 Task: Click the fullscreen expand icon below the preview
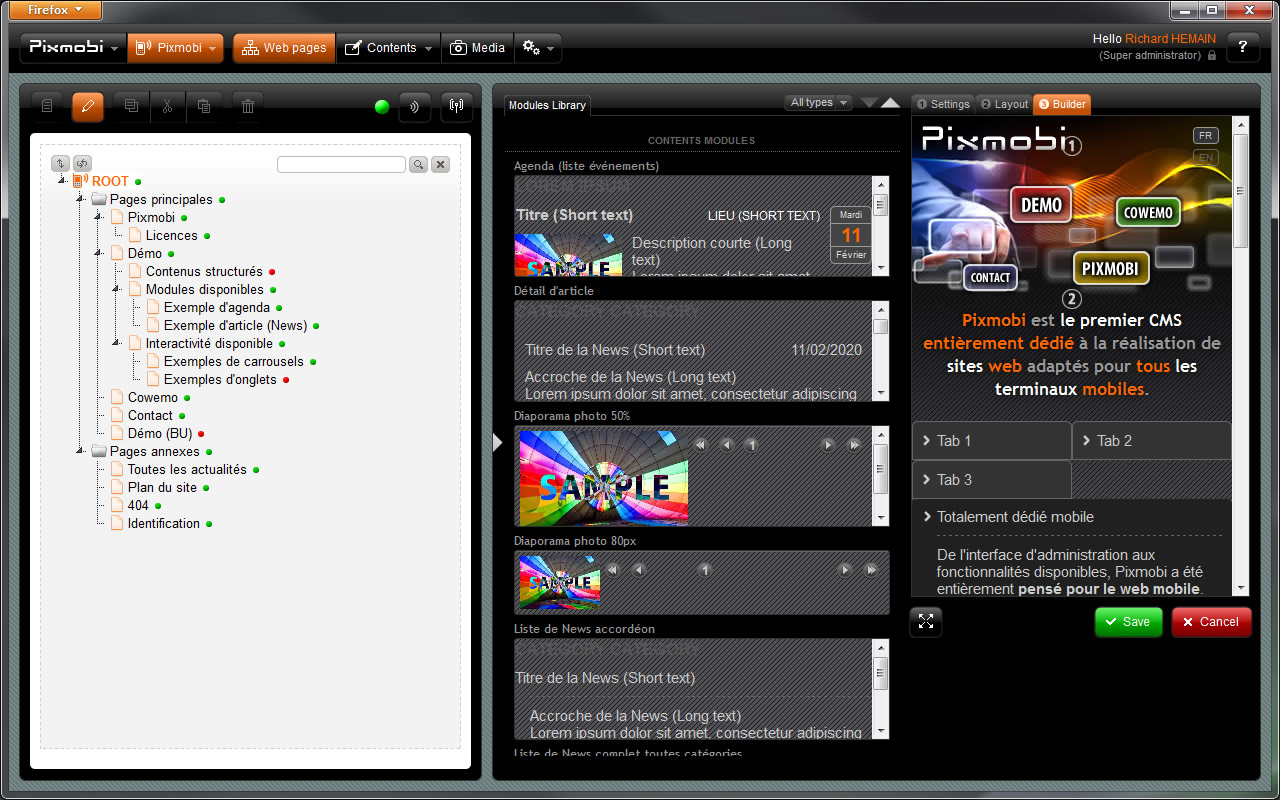tap(926, 622)
